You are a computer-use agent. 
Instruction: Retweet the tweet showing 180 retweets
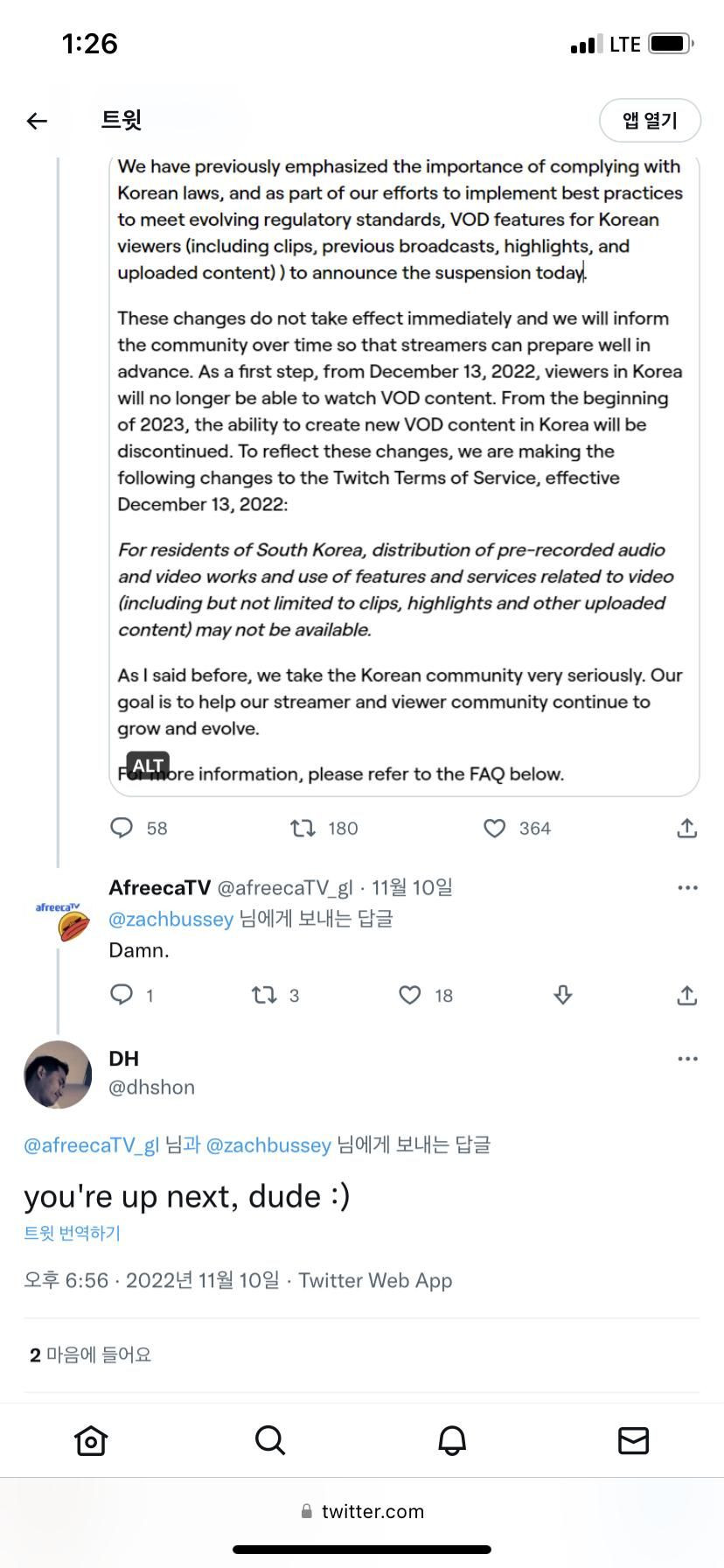[303, 828]
